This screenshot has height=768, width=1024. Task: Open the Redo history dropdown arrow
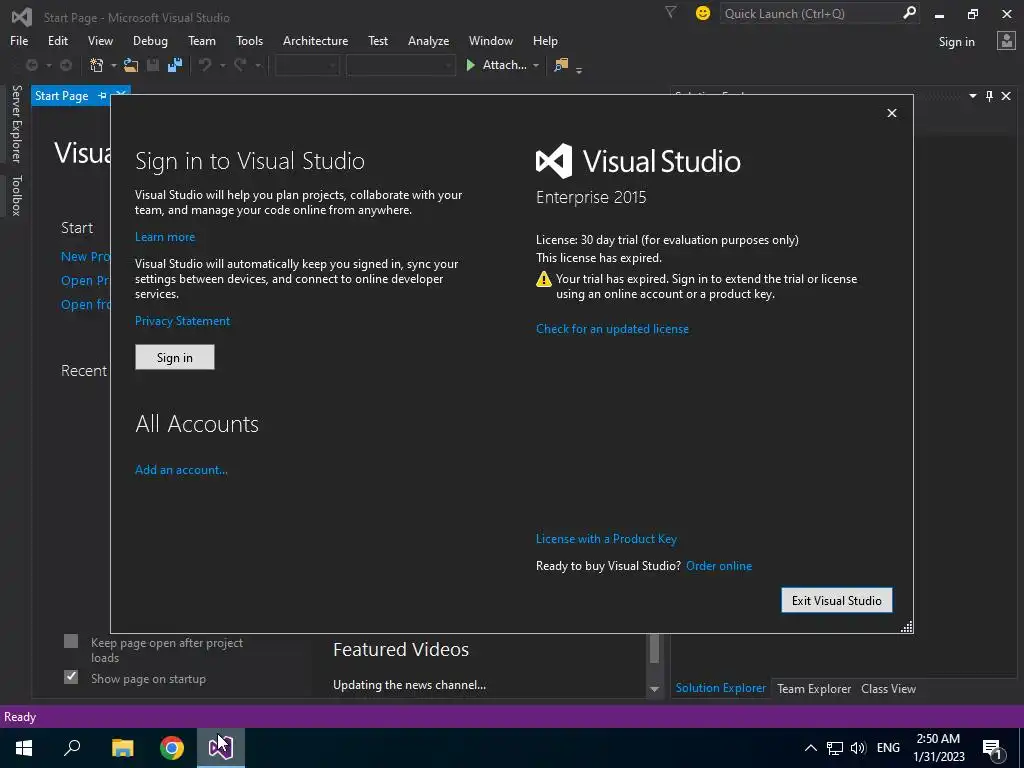click(x=258, y=65)
